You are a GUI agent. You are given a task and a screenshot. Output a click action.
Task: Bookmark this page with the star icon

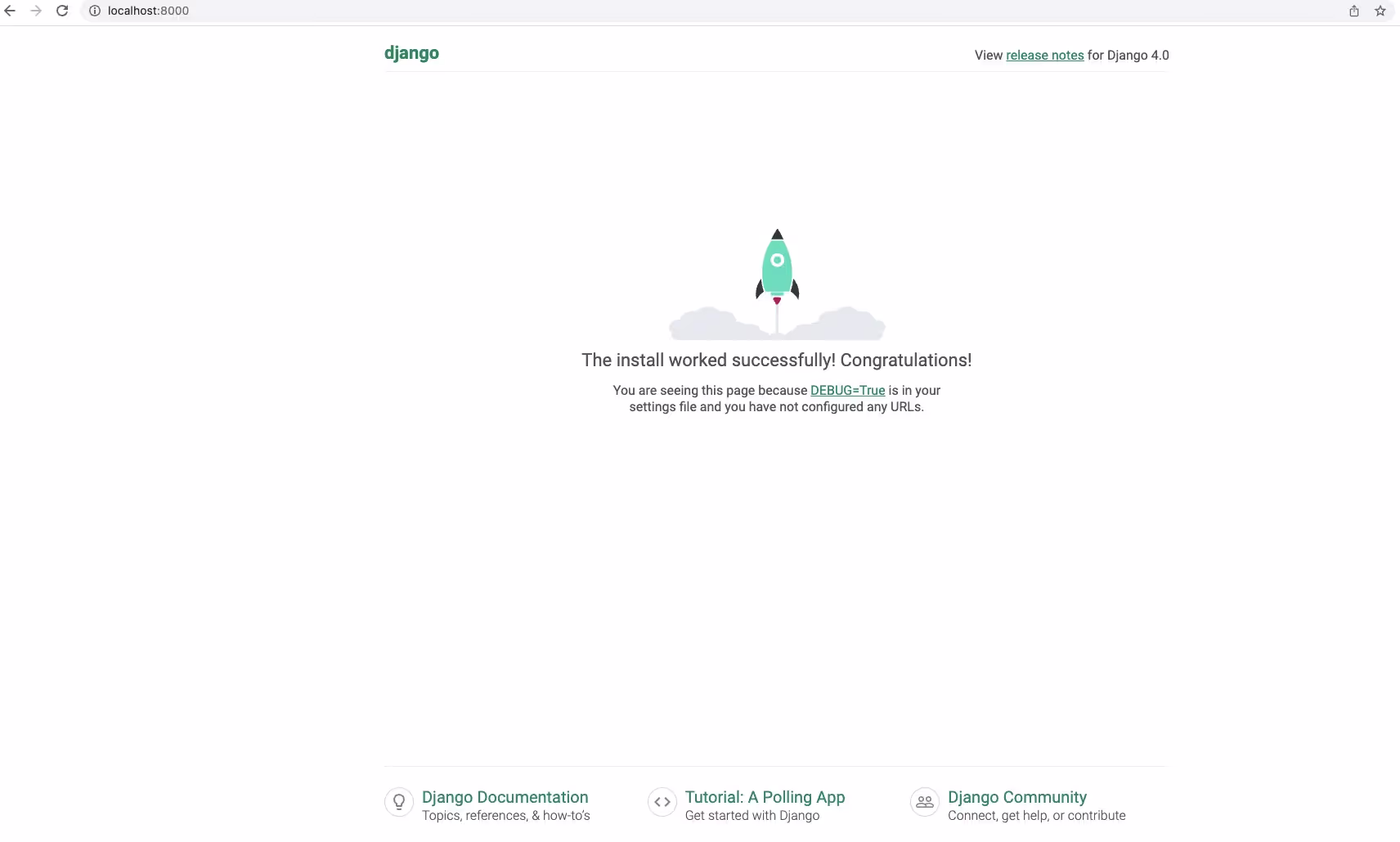point(1380,11)
